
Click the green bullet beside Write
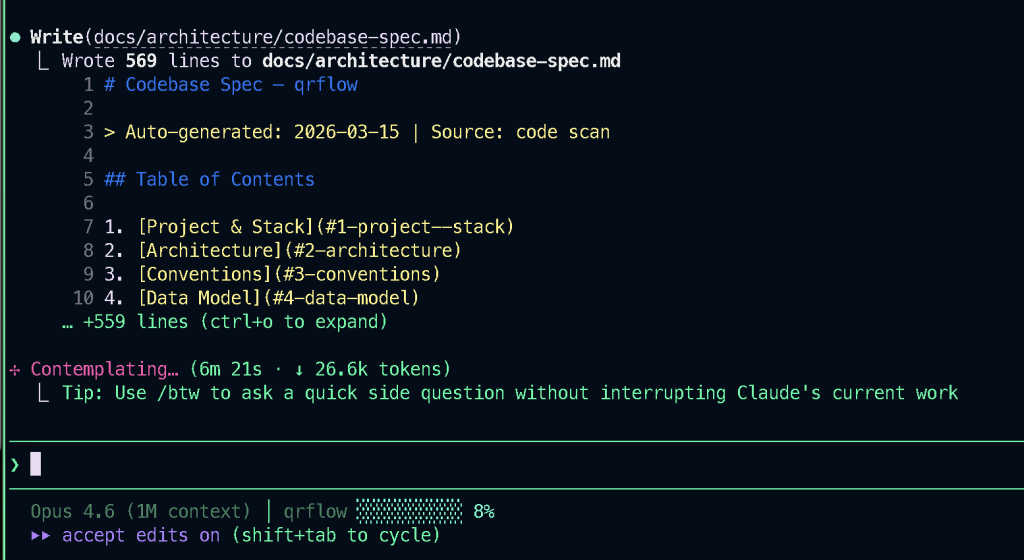[15, 37]
